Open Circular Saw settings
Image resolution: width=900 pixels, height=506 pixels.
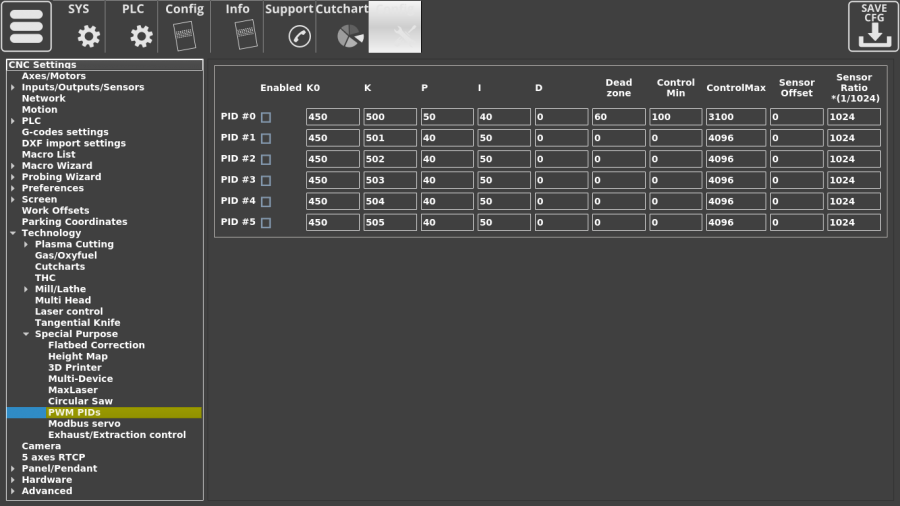tap(80, 401)
